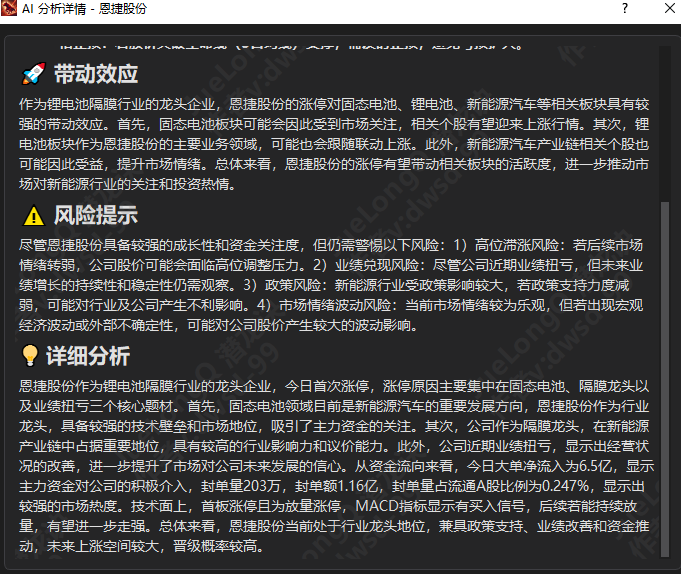Viewport: 681px width, 574px height.
Task: Click the line '场对新能源行业的关注和投资热情。'
Action: click(128, 185)
